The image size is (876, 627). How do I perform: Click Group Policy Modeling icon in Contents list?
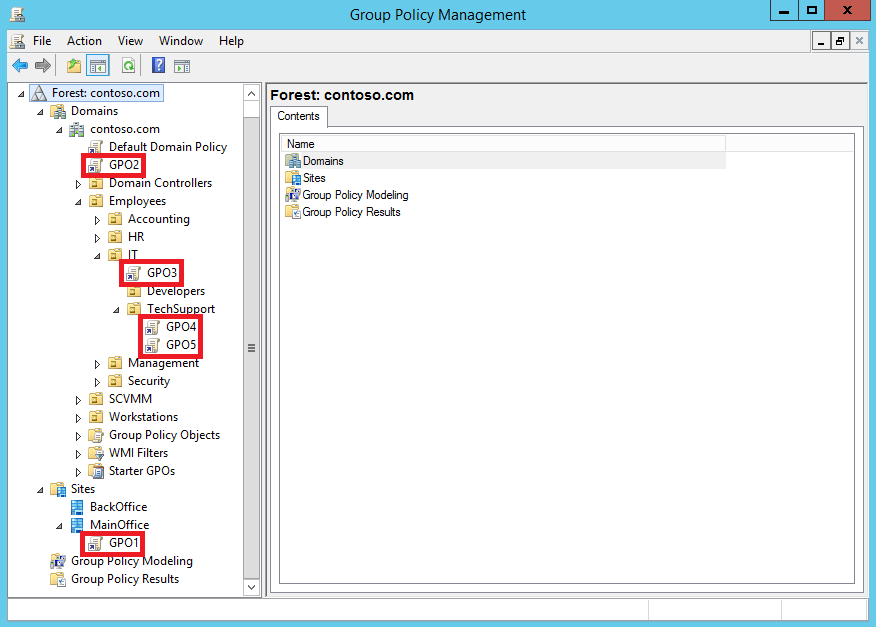pyautogui.click(x=293, y=195)
